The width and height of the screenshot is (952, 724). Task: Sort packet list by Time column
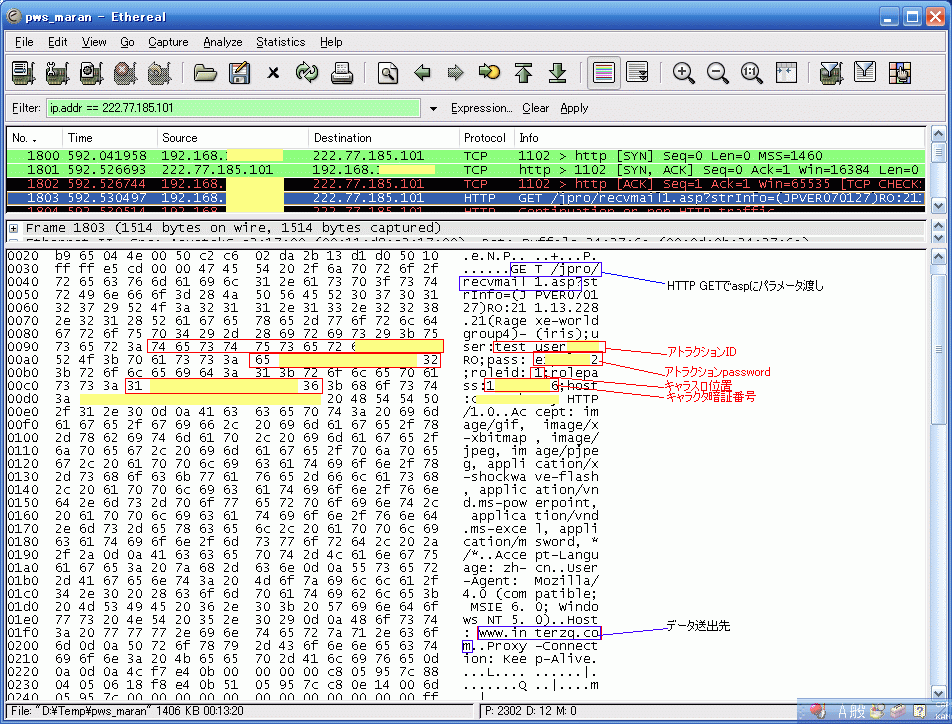click(109, 138)
